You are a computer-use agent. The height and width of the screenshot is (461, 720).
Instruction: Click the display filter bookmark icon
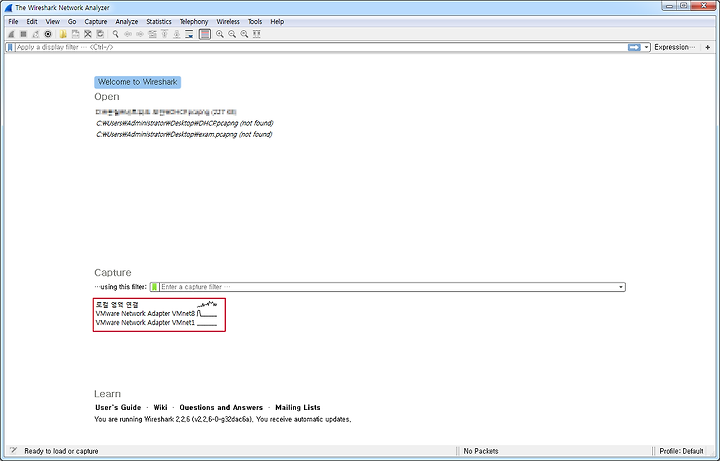pyautogui.click(x=10, y=47)
